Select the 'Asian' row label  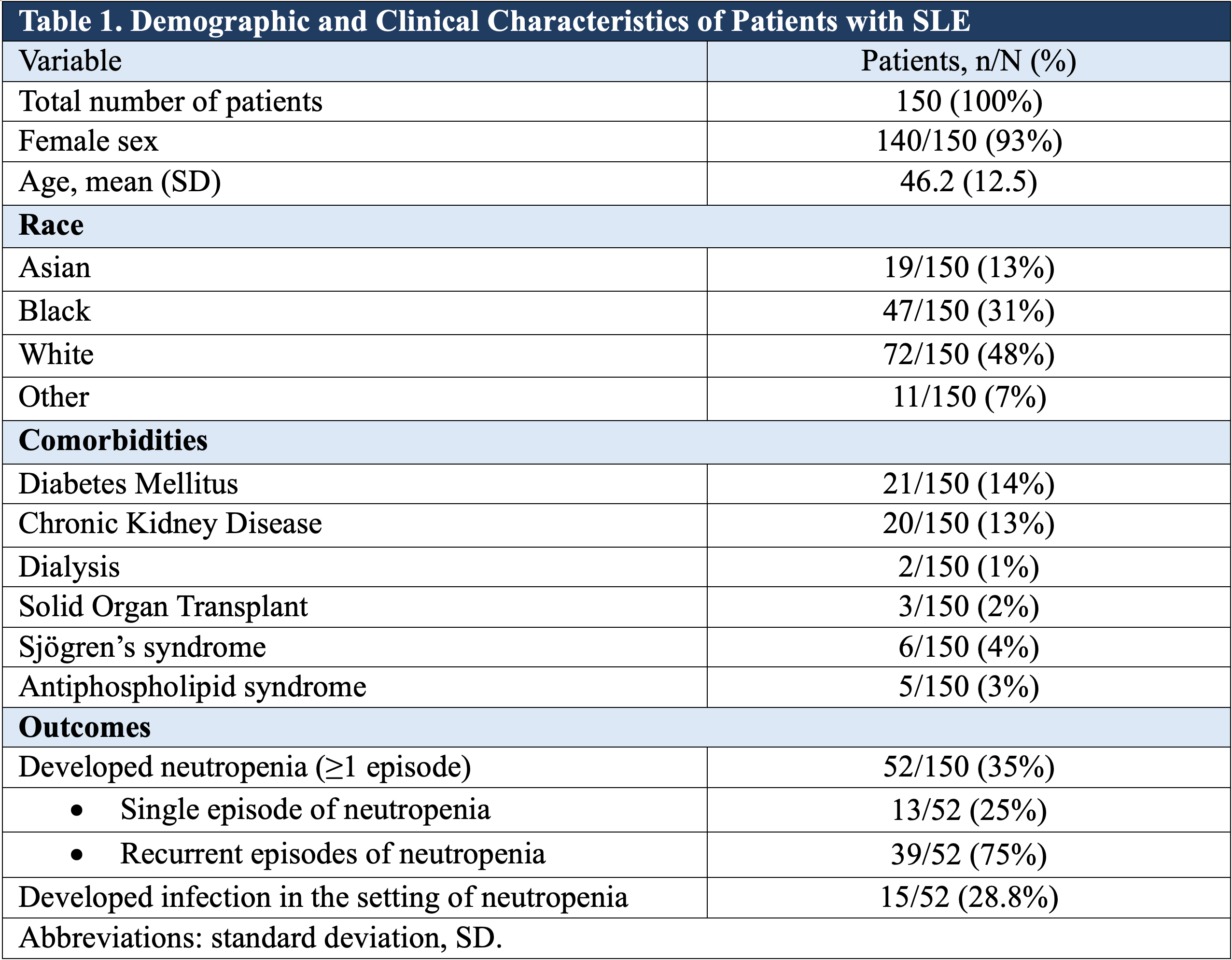point(55,268)
